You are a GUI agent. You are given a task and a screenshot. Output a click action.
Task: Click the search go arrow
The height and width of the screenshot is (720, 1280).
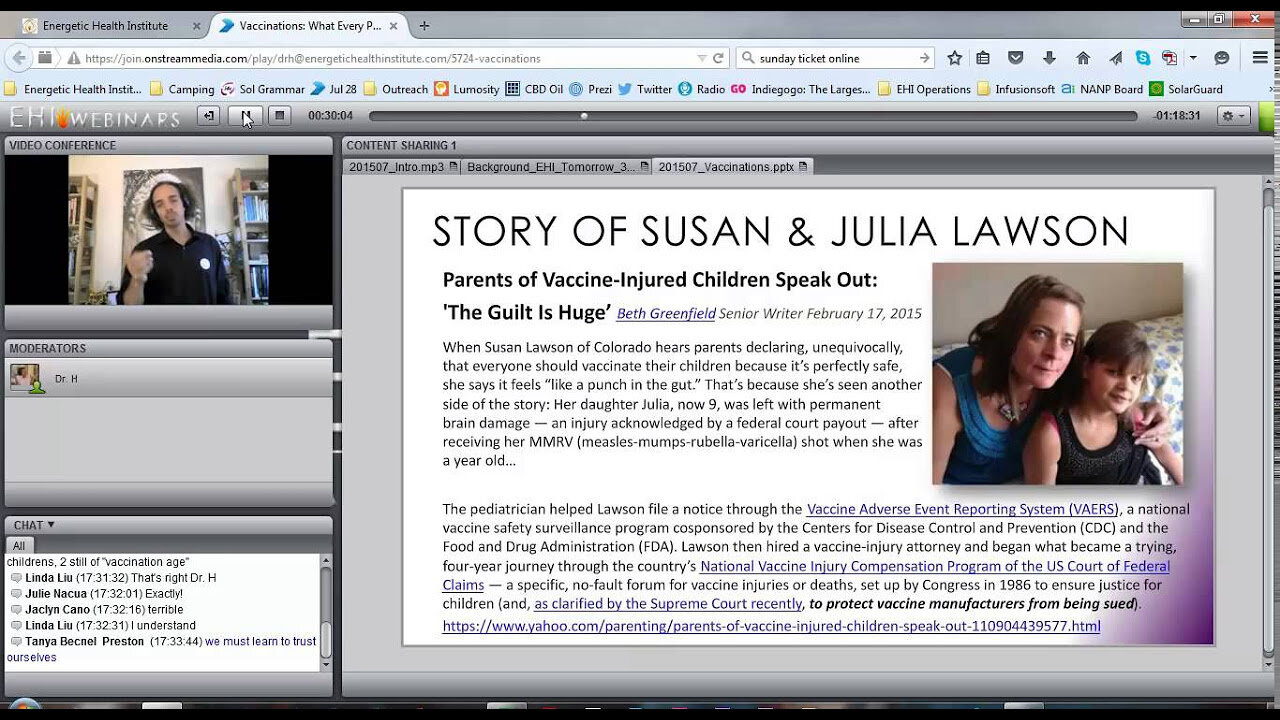924,58
